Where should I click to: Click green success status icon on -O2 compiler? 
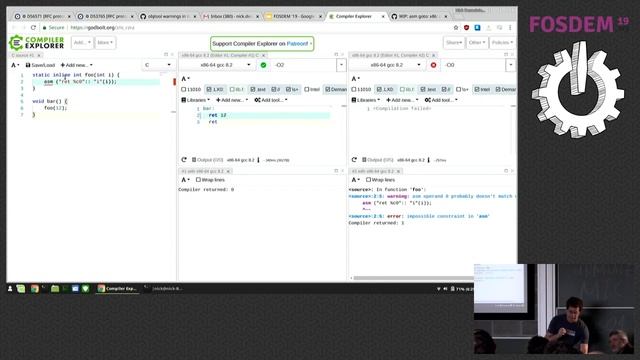click(263, 65)
